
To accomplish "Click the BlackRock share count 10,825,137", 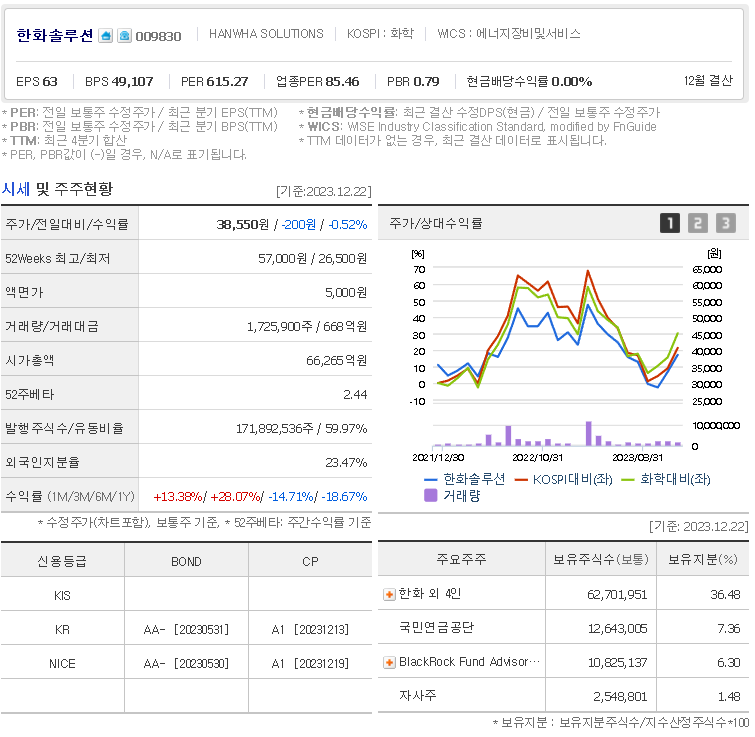I will tap(617, 663).
